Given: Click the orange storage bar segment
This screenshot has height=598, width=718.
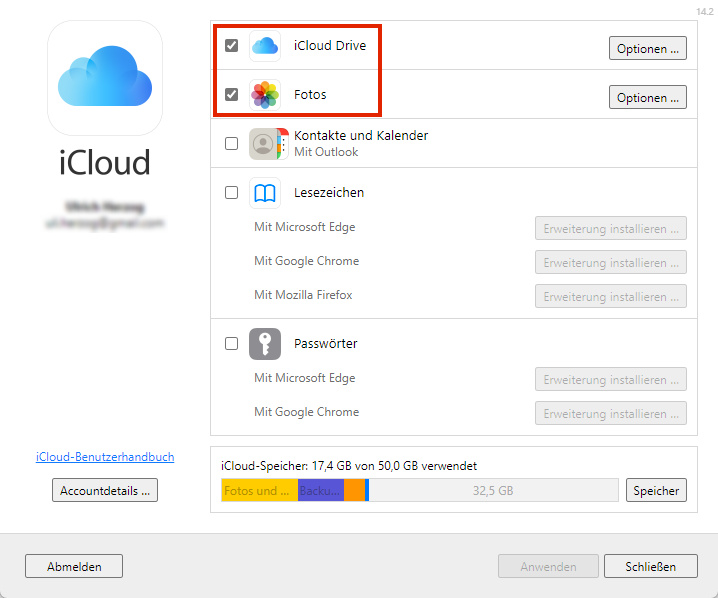Looking at the screenshot, I should click(x=354, y=490).
